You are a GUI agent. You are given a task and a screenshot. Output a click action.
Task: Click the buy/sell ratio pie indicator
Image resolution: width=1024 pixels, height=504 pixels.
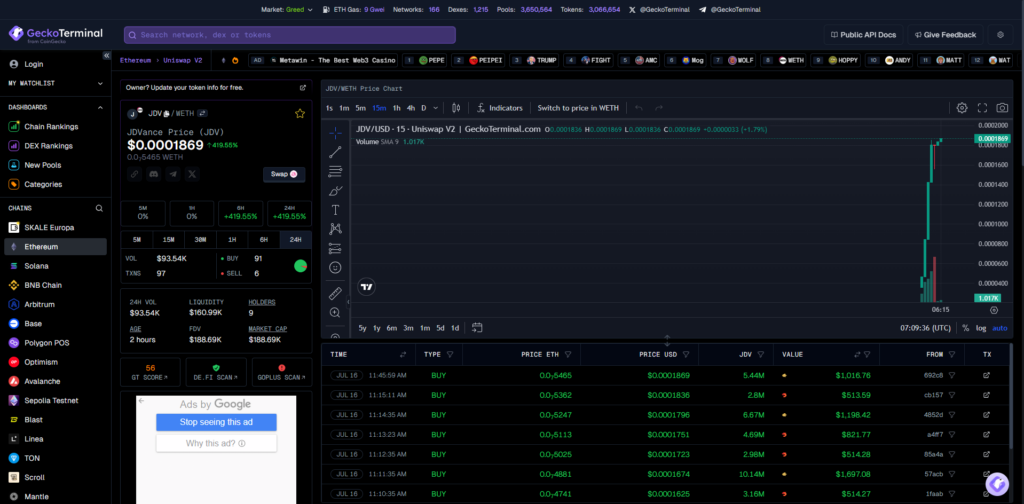point(300,266)
